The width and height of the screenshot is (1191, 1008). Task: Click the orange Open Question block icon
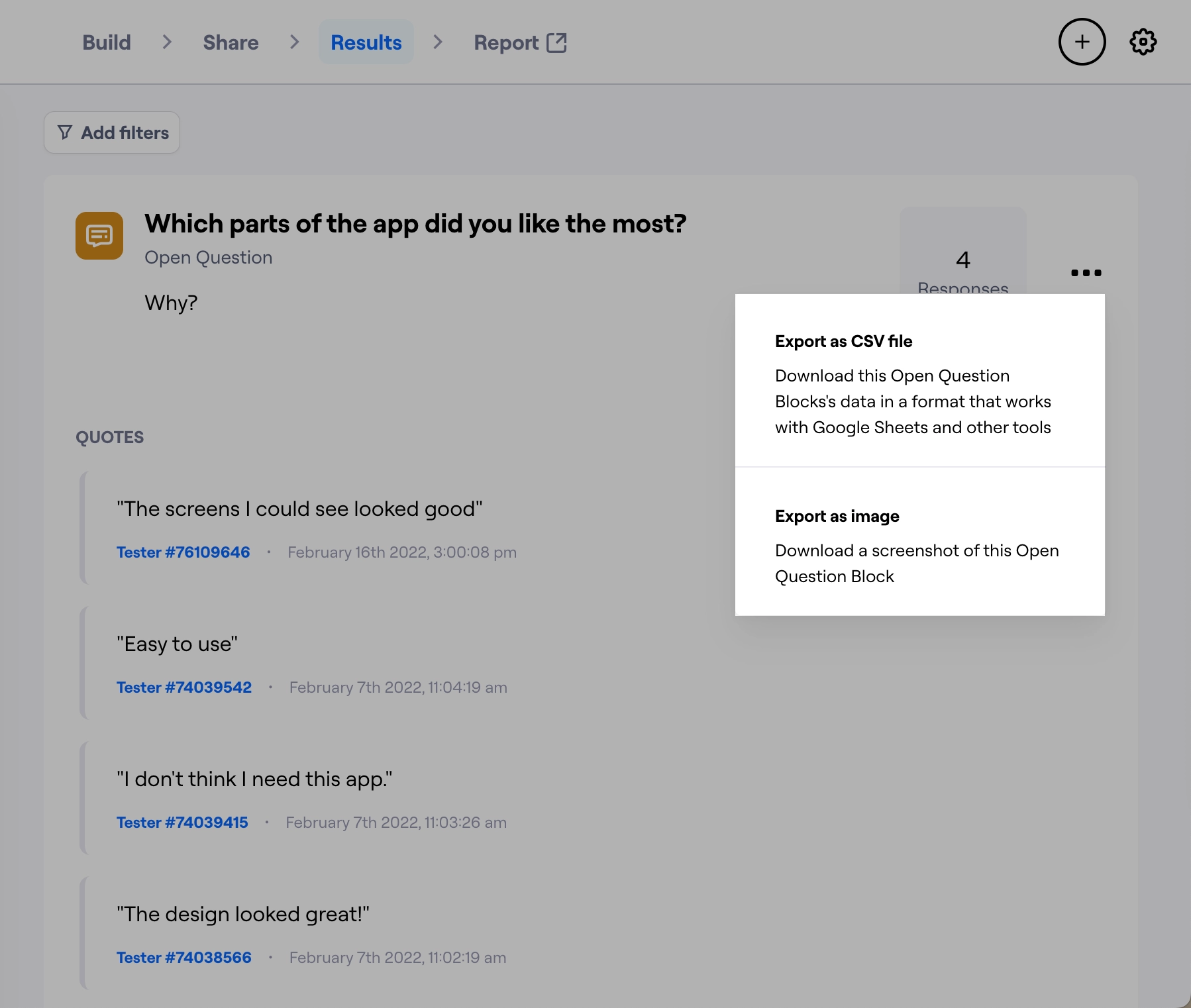tap(99, 236)
